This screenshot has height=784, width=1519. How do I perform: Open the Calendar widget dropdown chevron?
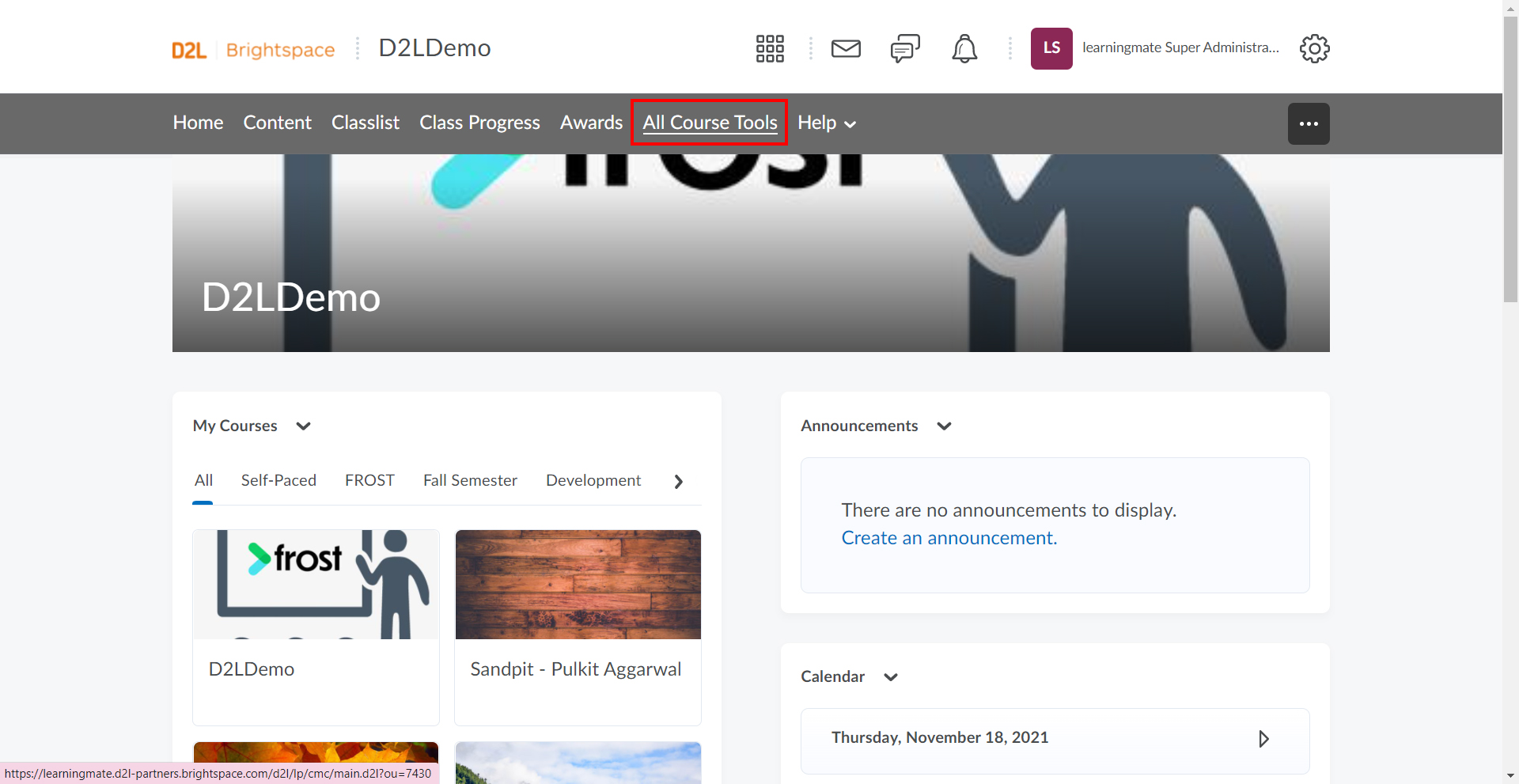click(891, 677)
